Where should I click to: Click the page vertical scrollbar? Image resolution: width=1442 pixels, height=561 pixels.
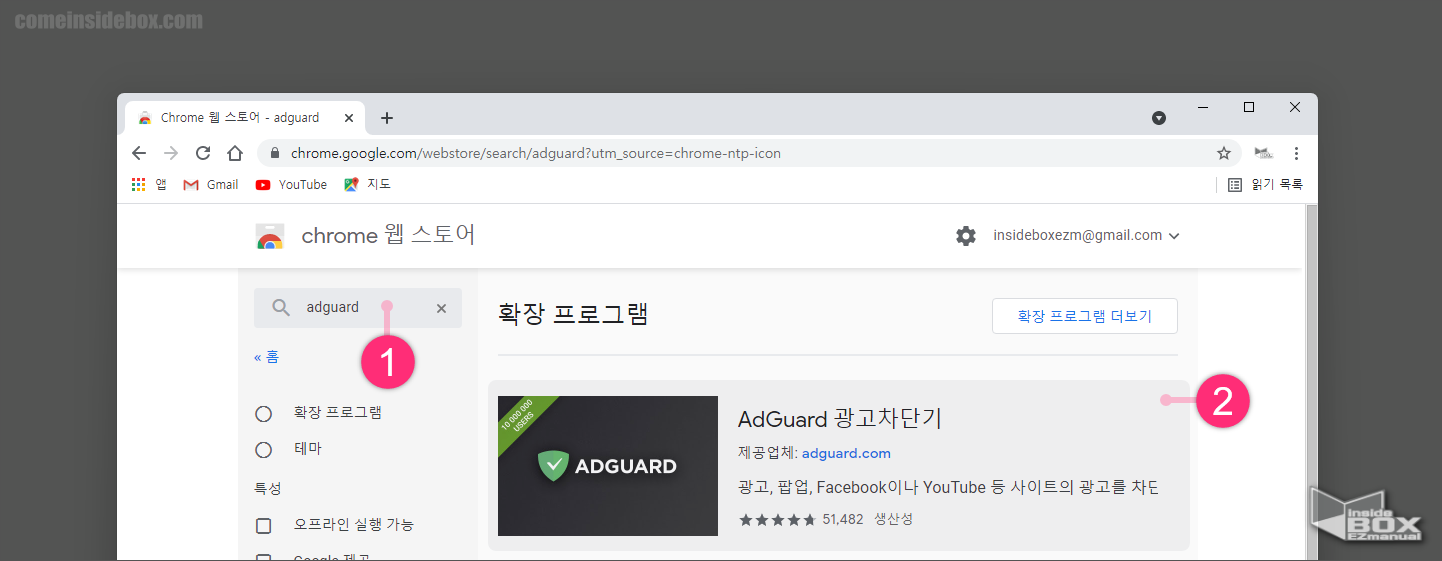[1312, 380]
